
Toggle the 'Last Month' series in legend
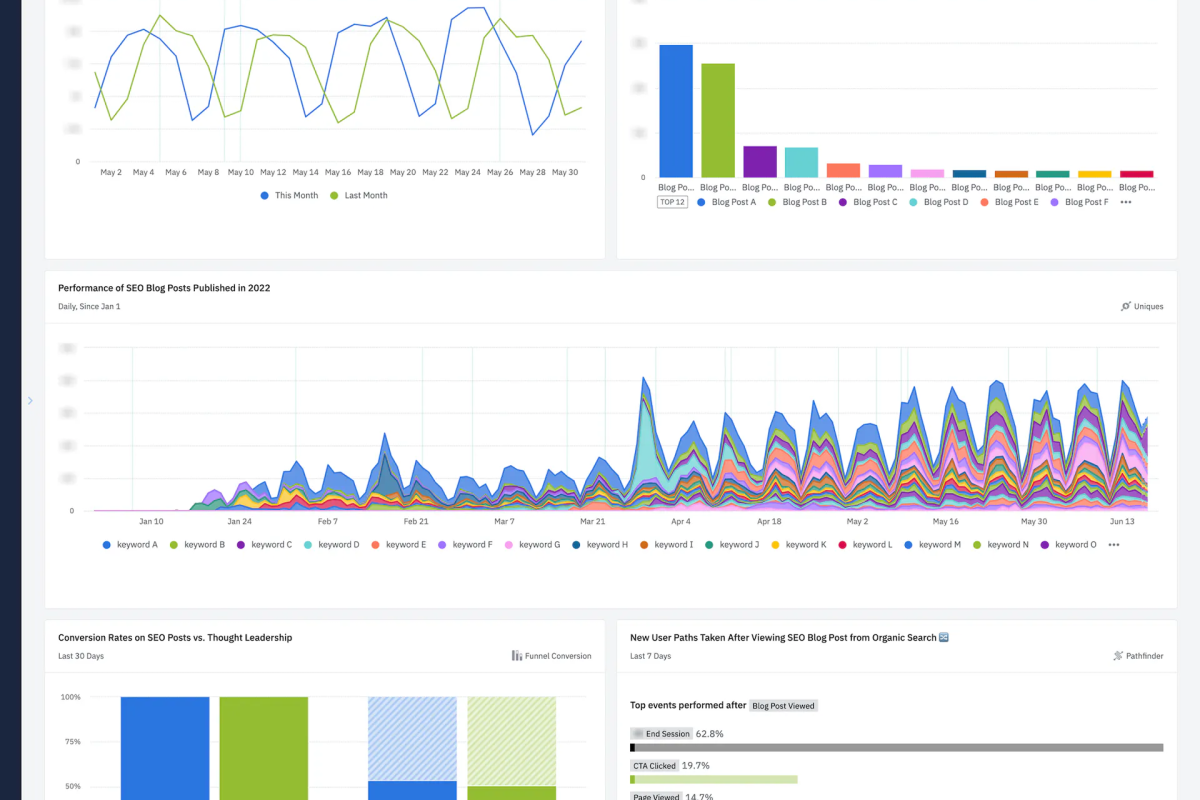coord(359,195)
